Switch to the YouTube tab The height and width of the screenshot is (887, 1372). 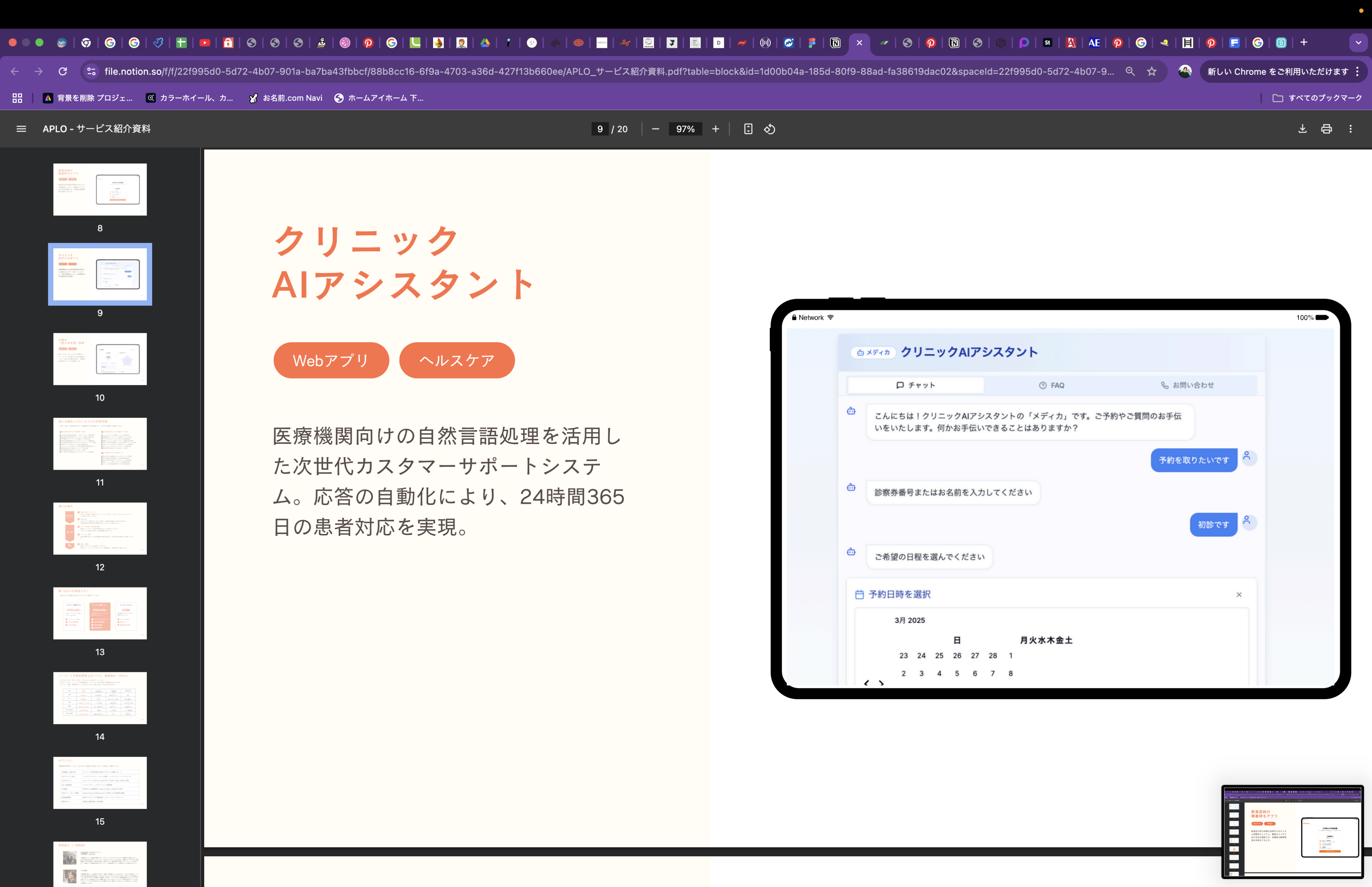tap(204, 43)
